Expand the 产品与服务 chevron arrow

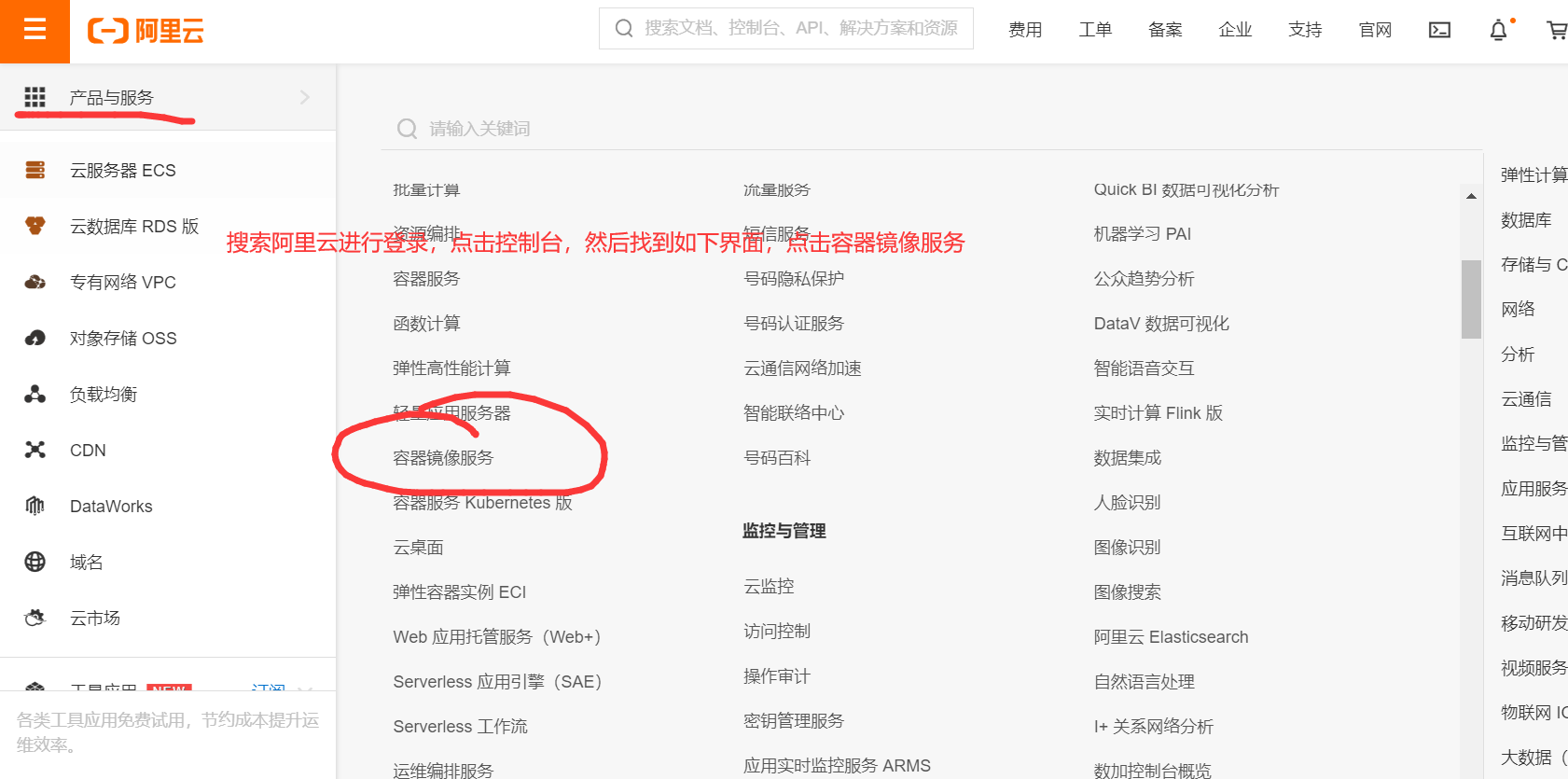[304, 97]
